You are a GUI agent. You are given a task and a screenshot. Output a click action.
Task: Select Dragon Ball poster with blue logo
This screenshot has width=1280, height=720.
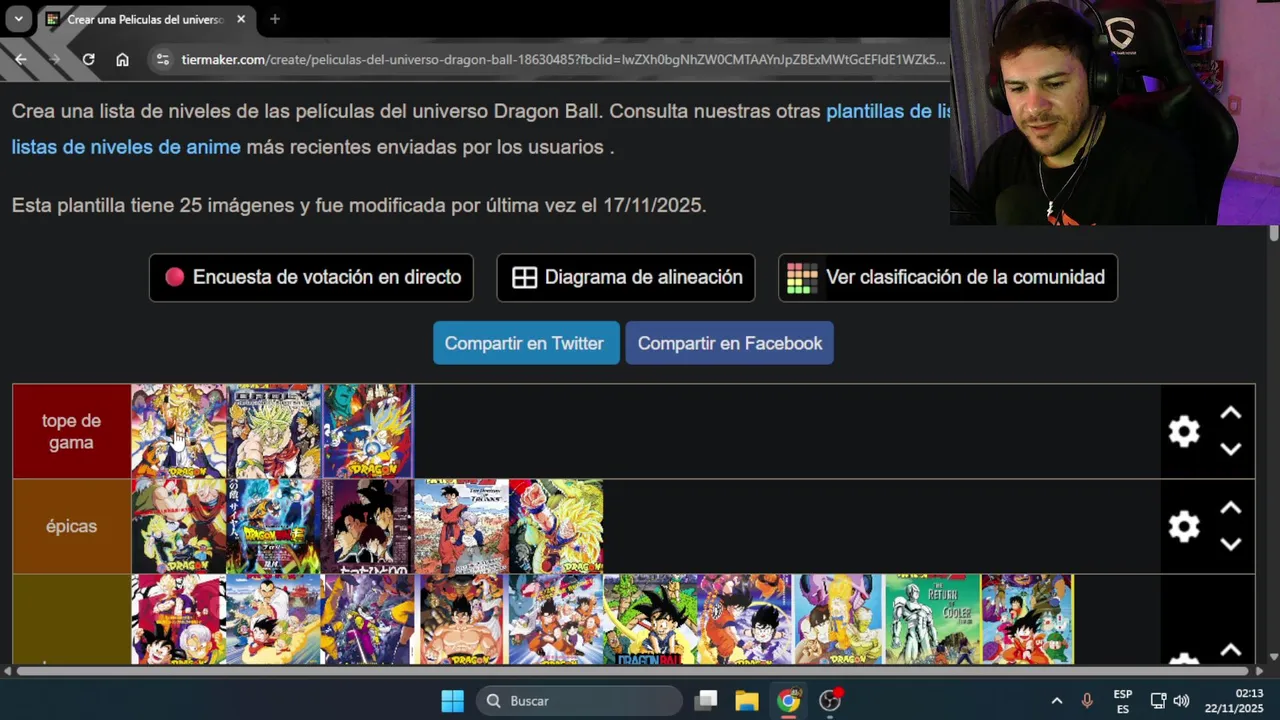[x=650, y=619]
